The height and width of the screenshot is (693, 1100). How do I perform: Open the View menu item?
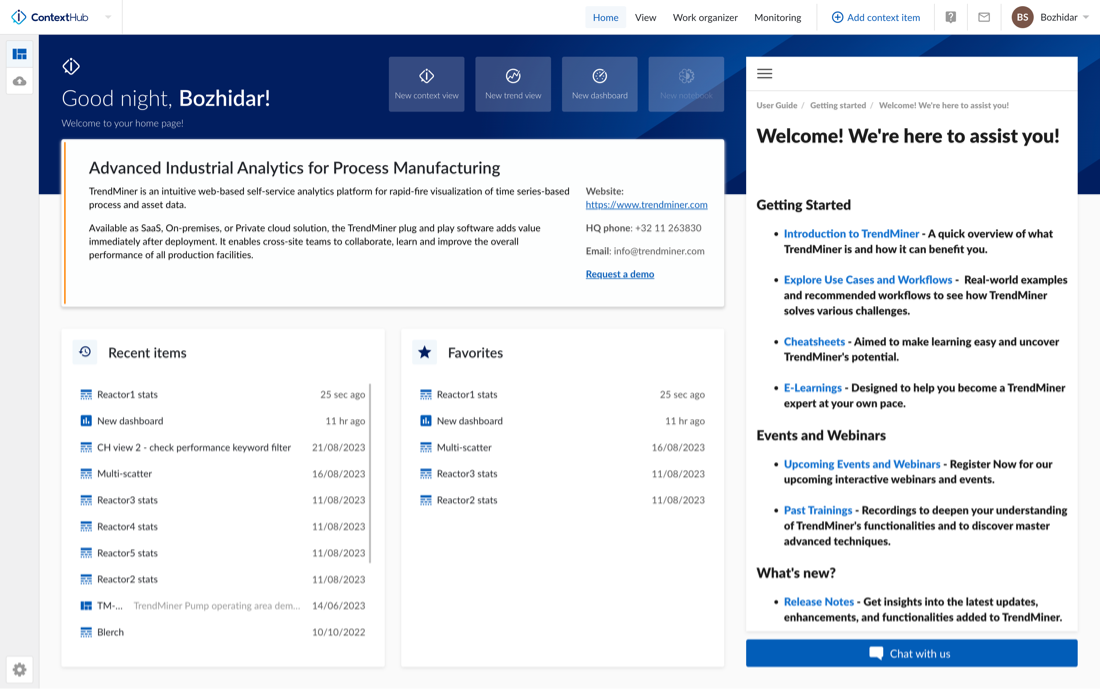click(x=645, y=17)
